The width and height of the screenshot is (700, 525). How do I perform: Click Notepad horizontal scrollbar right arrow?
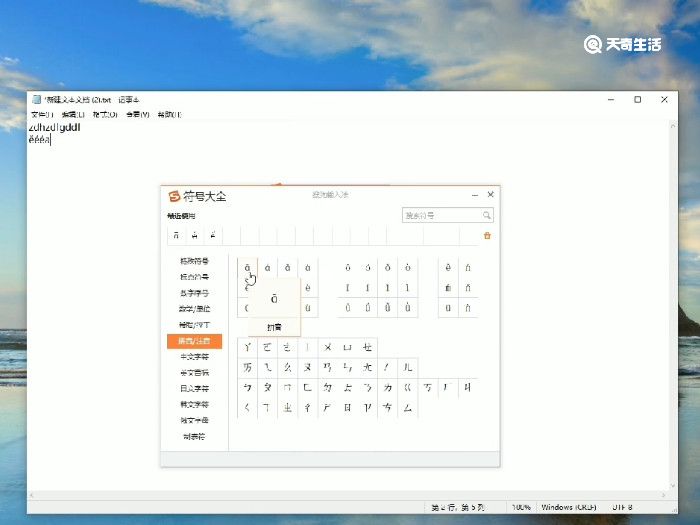[664, 495]
